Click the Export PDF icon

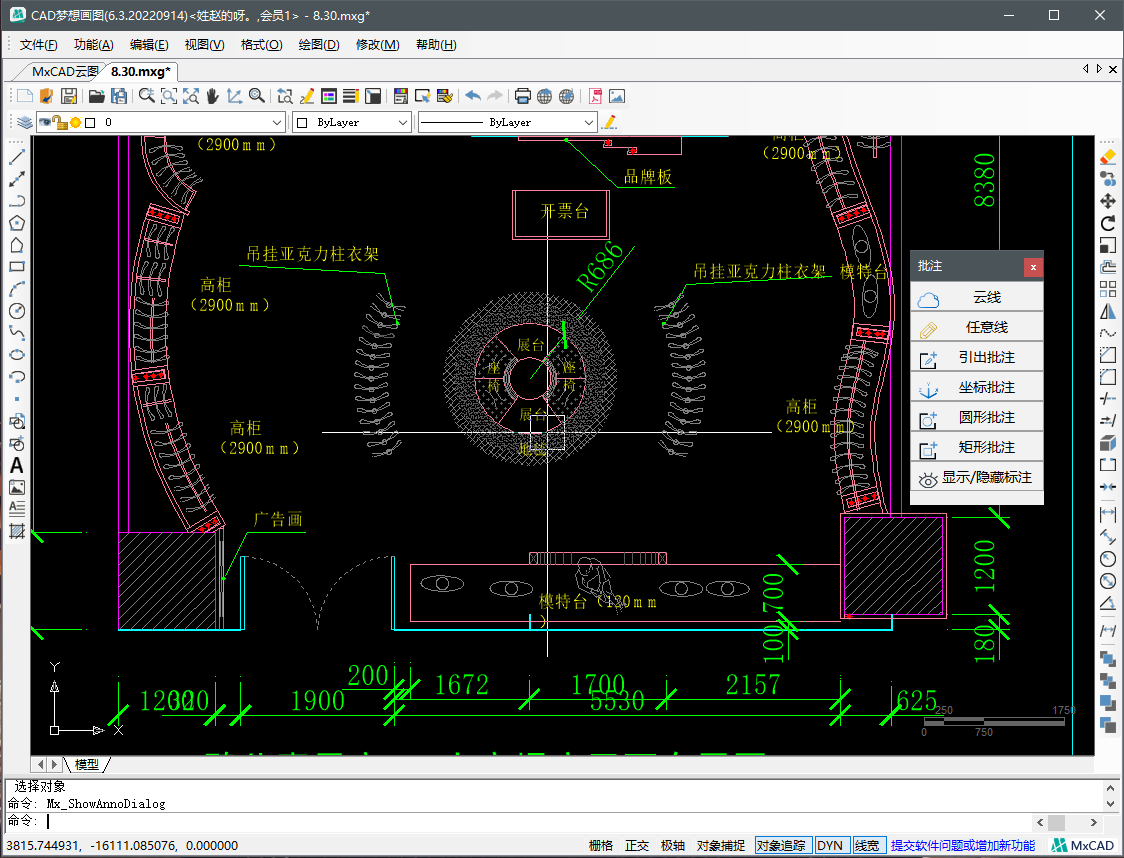pos(595,96)
